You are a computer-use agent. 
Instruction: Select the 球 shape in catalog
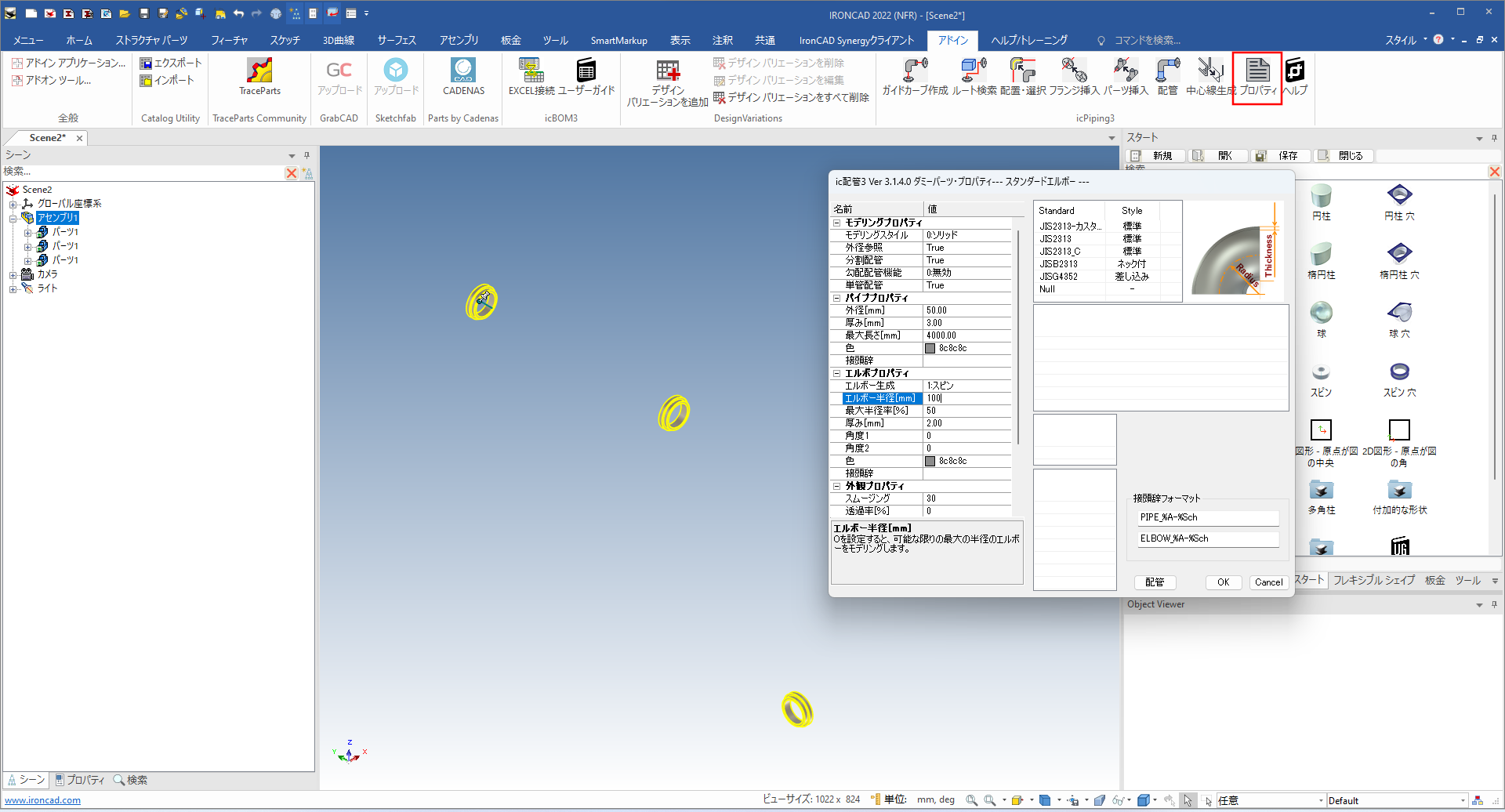pyautogui.click(x=1321, y=319)
